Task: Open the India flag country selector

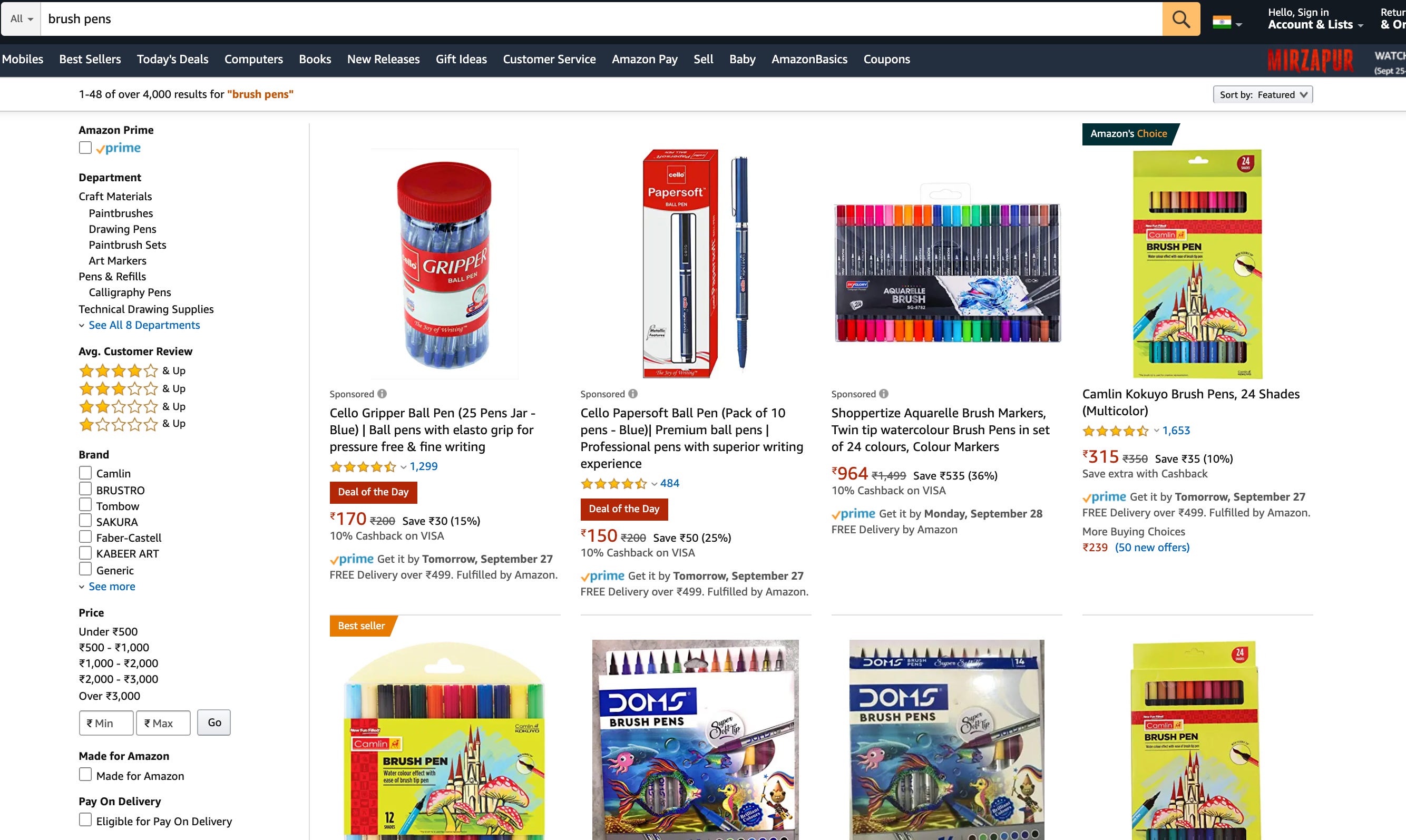Action: 1227,22
